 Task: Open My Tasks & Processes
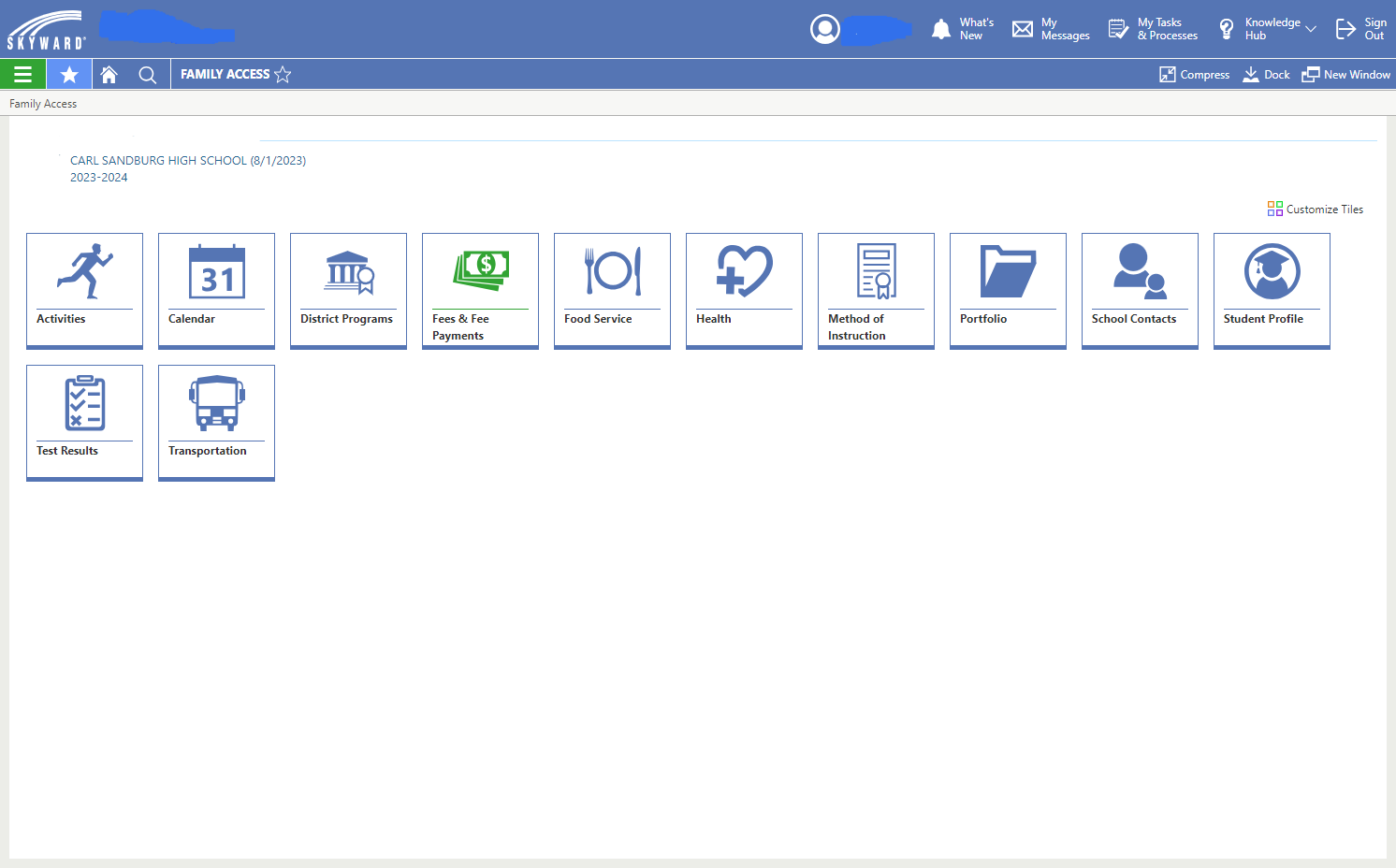tap(1153, 29)
